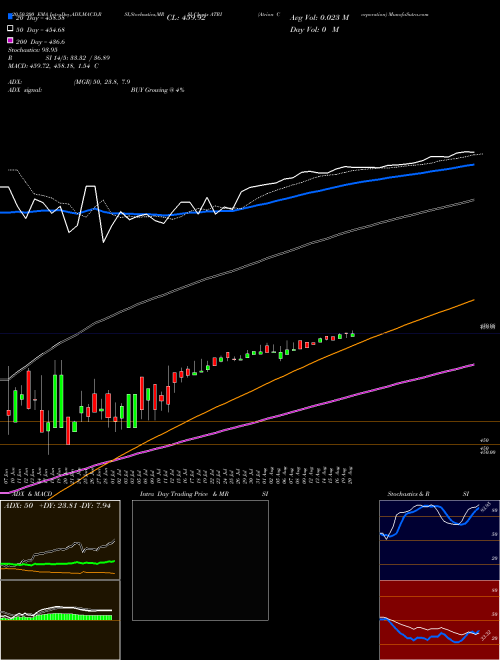Click the 'MACD: 459.72, 458.18, 1.54' line
500x660 pixels.
tap(53, 66)
